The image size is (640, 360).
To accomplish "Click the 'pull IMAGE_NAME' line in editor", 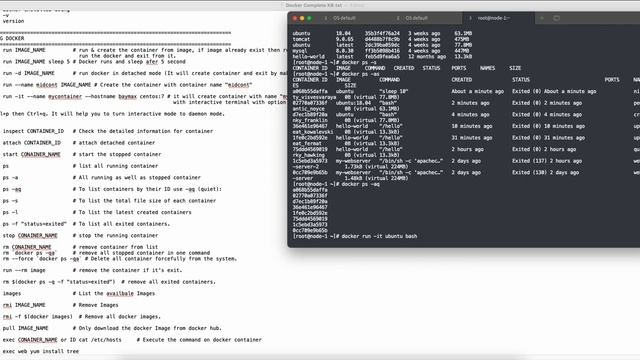I will click(x=112, y=328).
